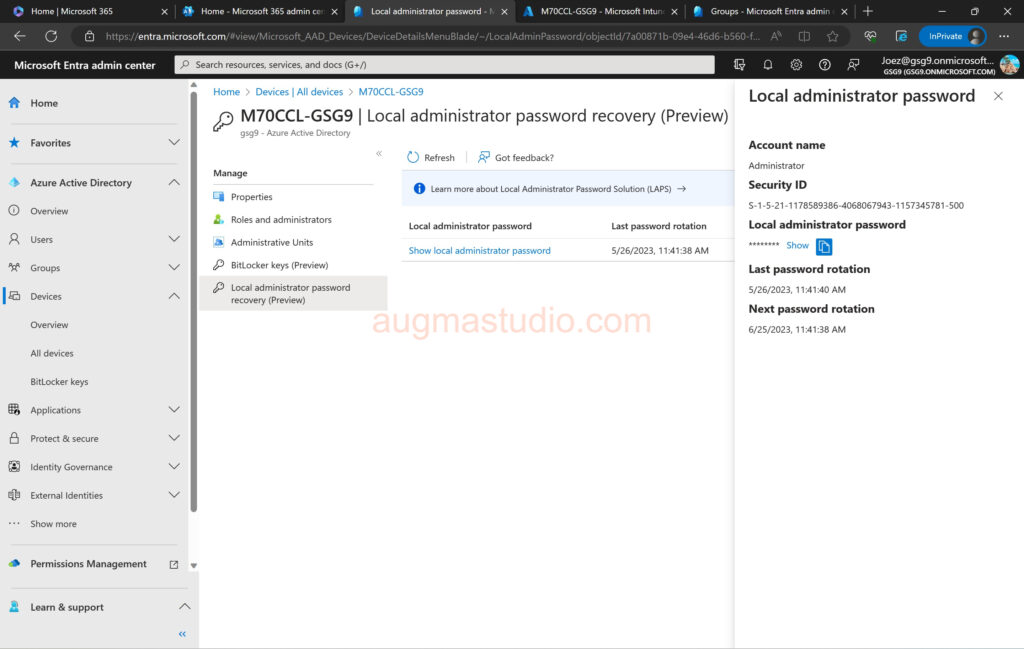Reveal the password with the Show link

[x=797, y=246]
